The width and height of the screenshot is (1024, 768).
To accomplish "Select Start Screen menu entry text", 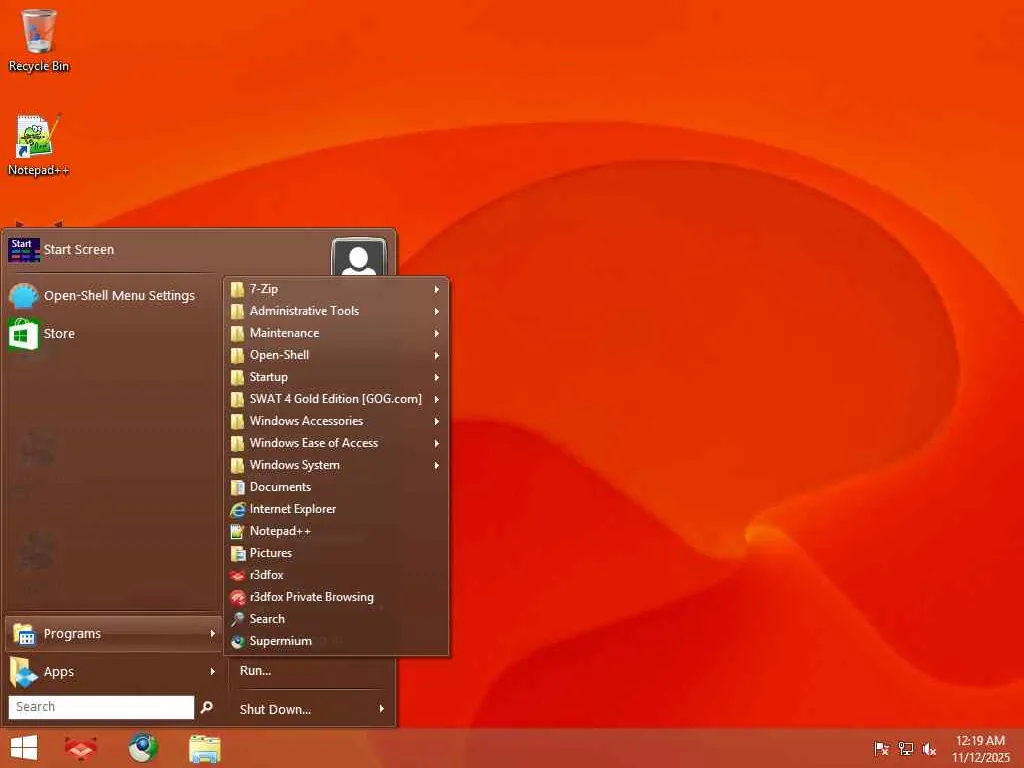I will 78,249.
